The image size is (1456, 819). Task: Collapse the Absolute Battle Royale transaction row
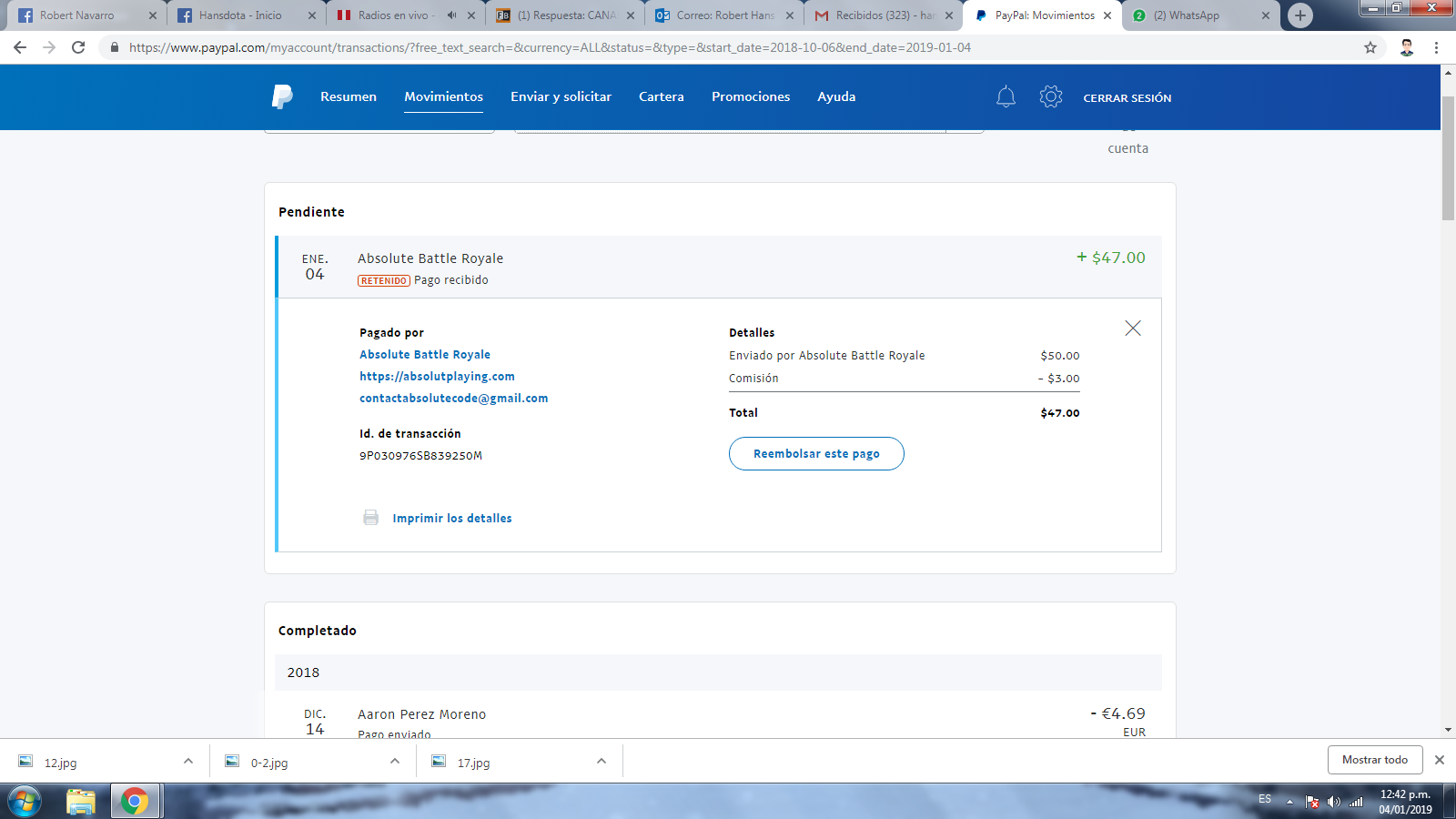point(719,268)
